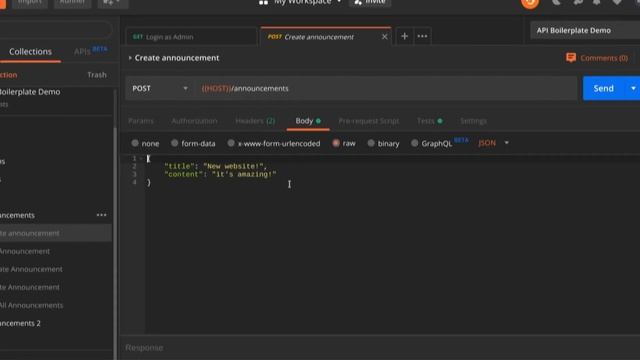Open the tab options ellipsis menu
Image resolution: width=640 pixels, height=360 pixels.
[422, 36]
